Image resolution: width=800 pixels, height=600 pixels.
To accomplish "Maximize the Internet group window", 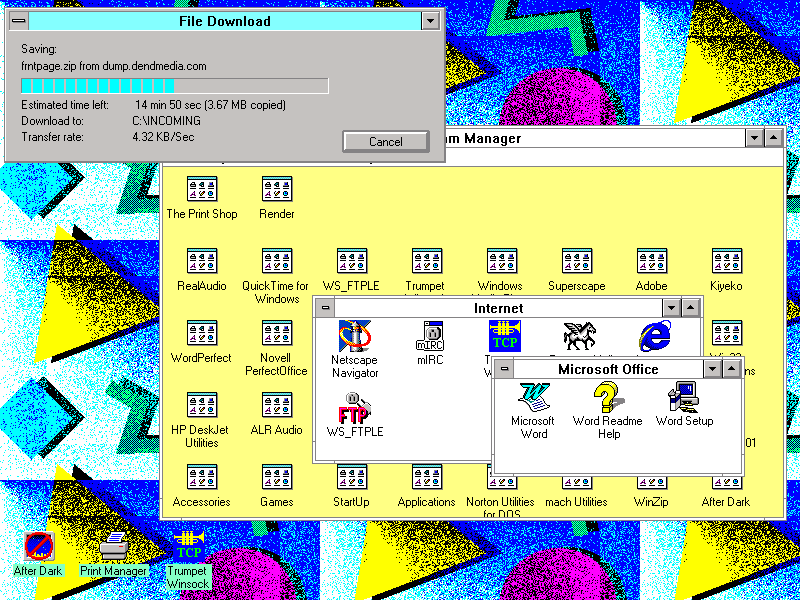I will click(690, 308).
